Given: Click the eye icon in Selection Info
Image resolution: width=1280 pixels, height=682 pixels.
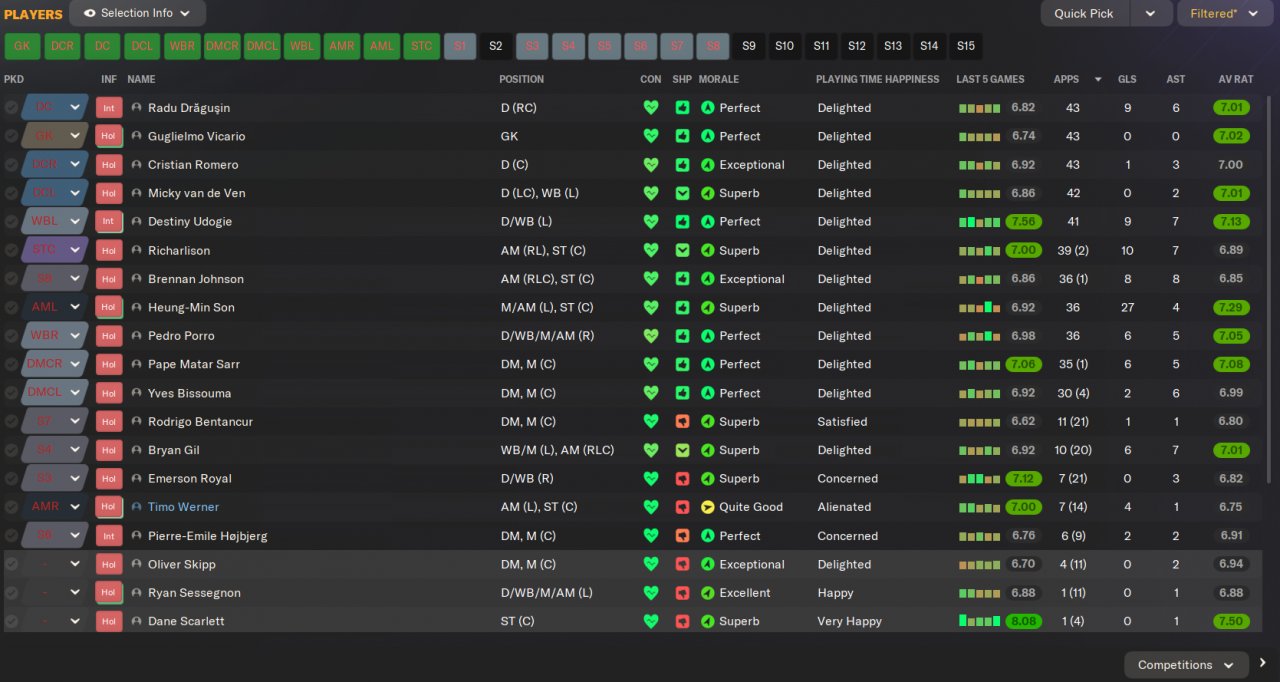Looking at the screenshot, I should 90,13.
